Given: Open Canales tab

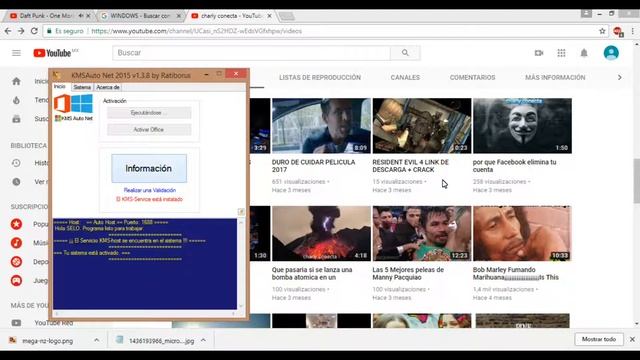Looking at the screenshot, I should (405, 77).
